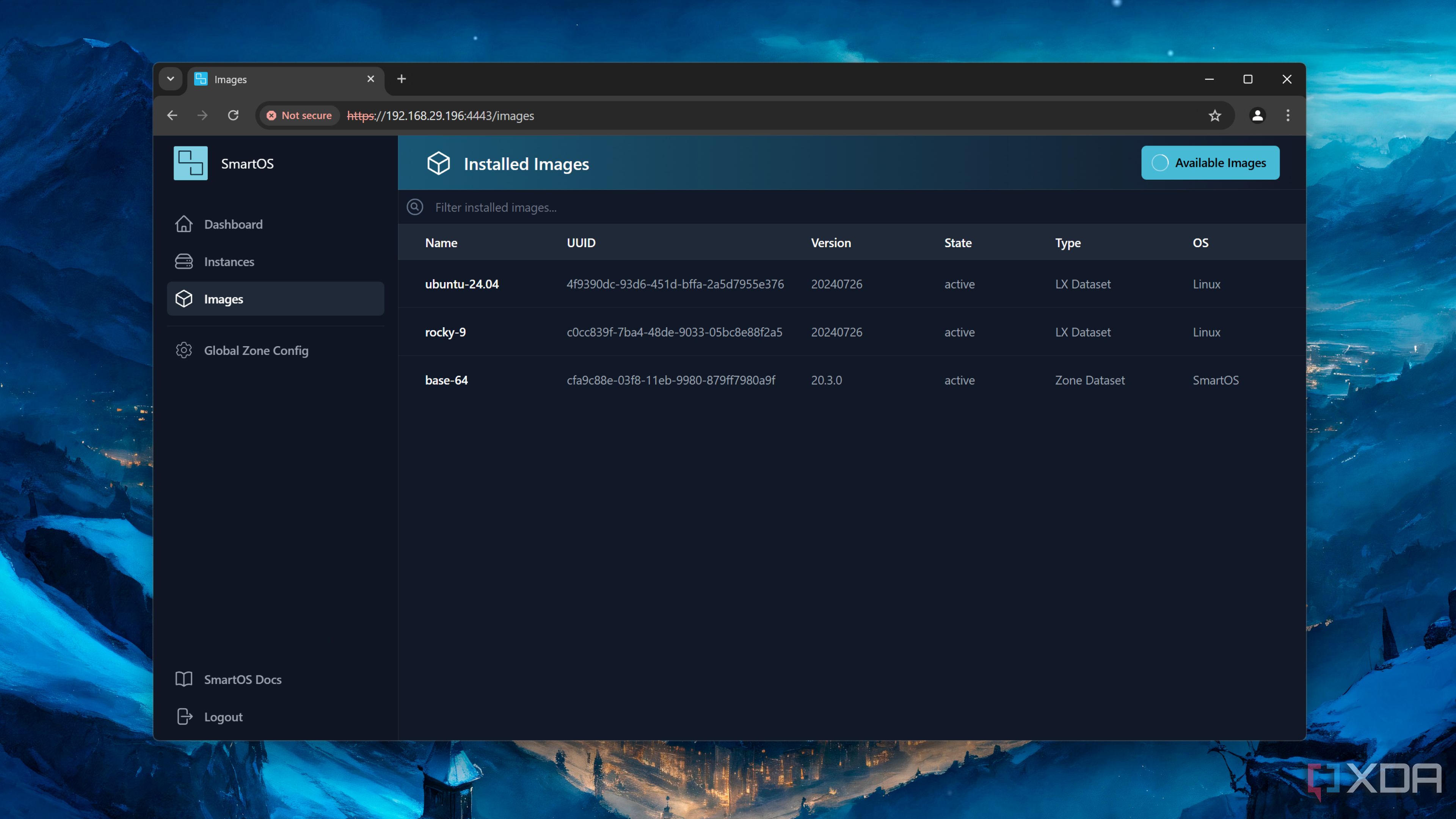Click the SmartOS logo icon

pos(190,163)
